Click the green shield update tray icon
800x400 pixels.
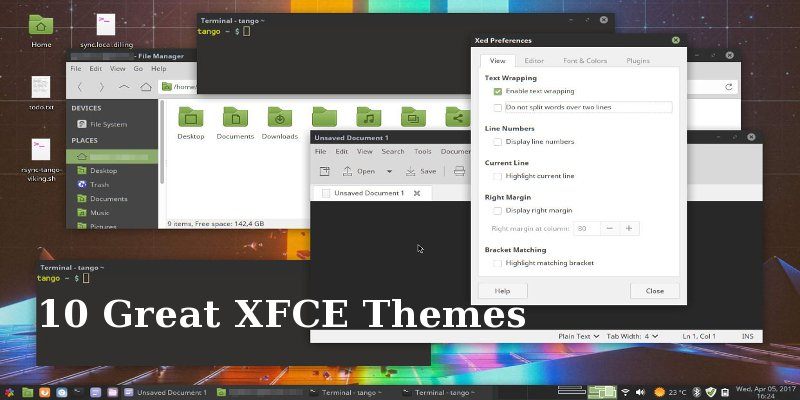pyautogui.click(x=711, y=392)
